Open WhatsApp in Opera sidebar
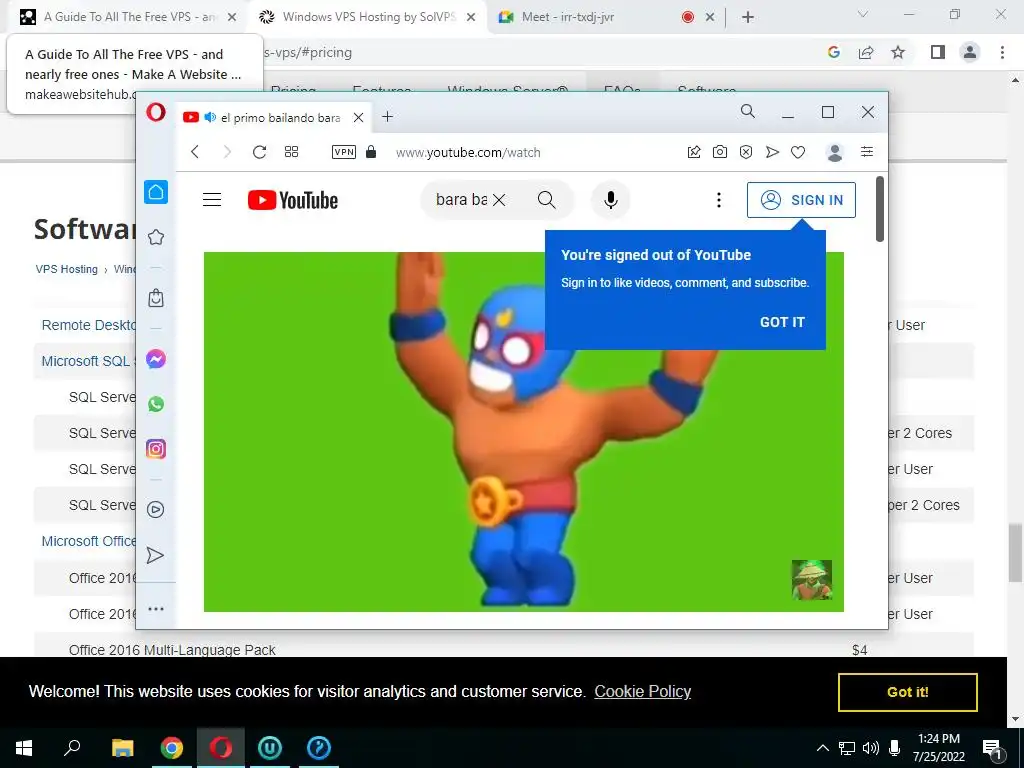Image resolution: width=1024 pixels, height=768 pixels. click(x=155, y=404)
